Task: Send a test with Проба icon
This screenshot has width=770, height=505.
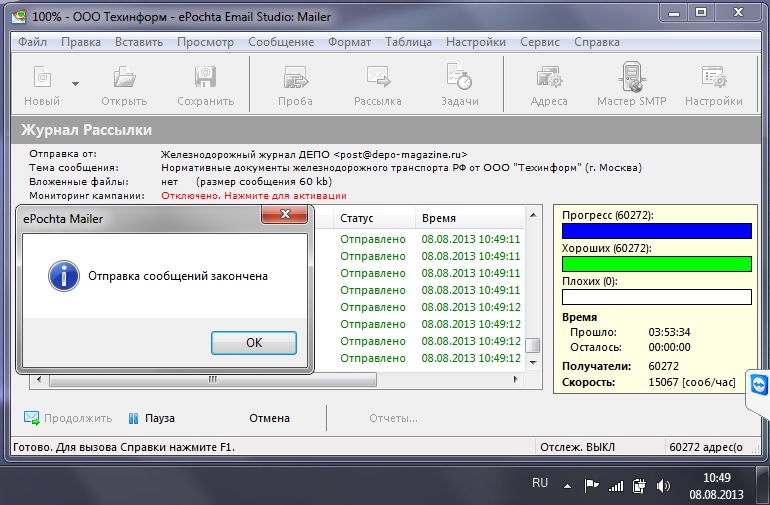Action: pos(295,77)
